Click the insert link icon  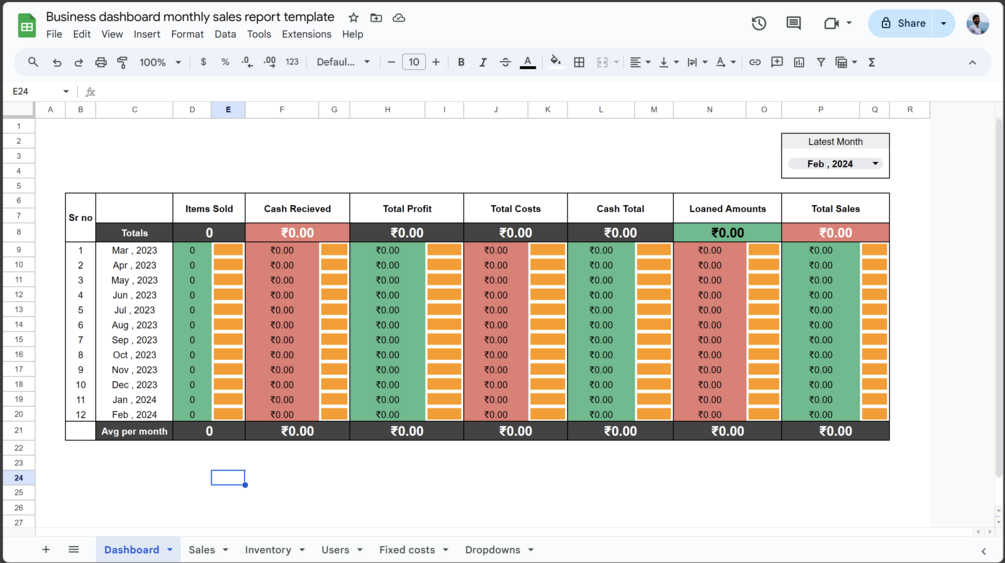[x=755, y=62]
